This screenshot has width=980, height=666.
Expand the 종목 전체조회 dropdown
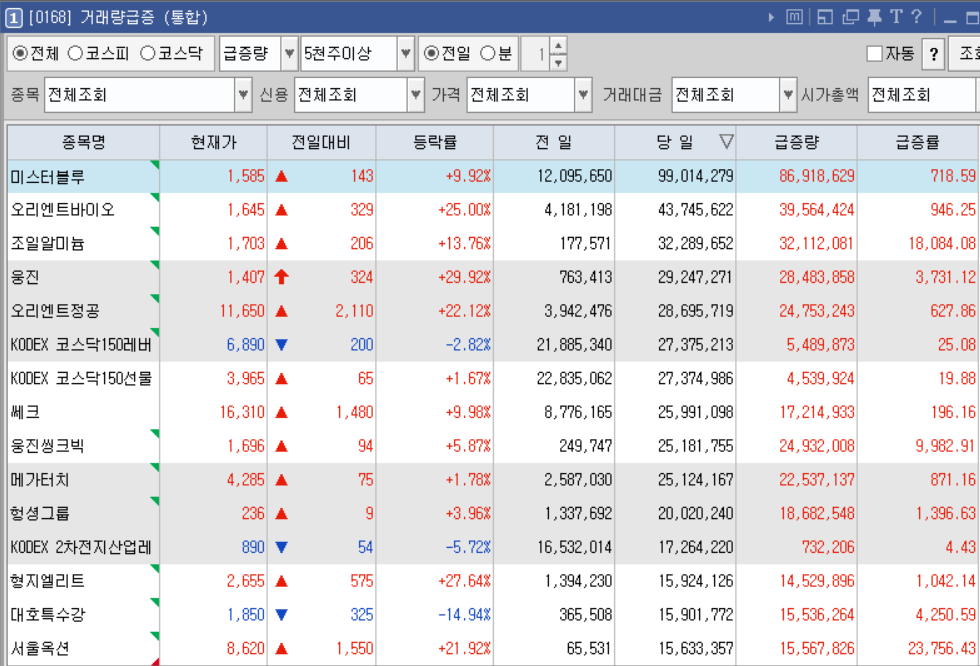coord(243,95)
